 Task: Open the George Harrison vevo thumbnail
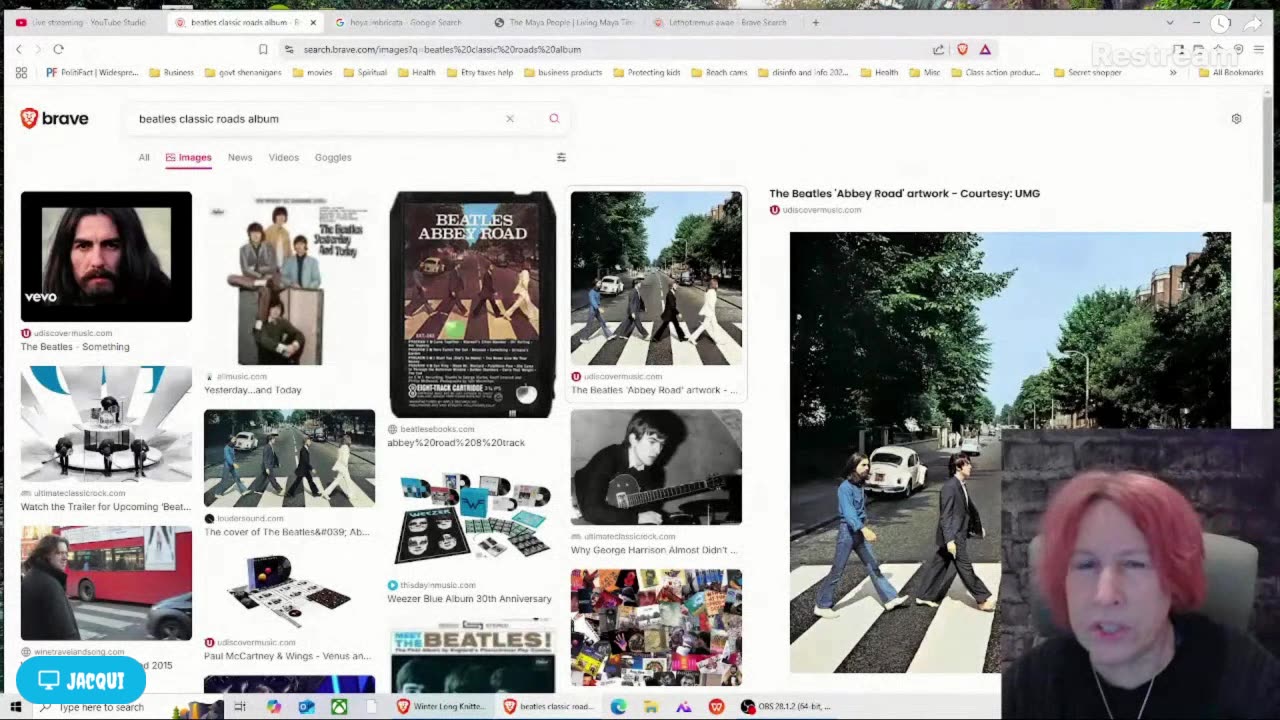click(106, 257)
